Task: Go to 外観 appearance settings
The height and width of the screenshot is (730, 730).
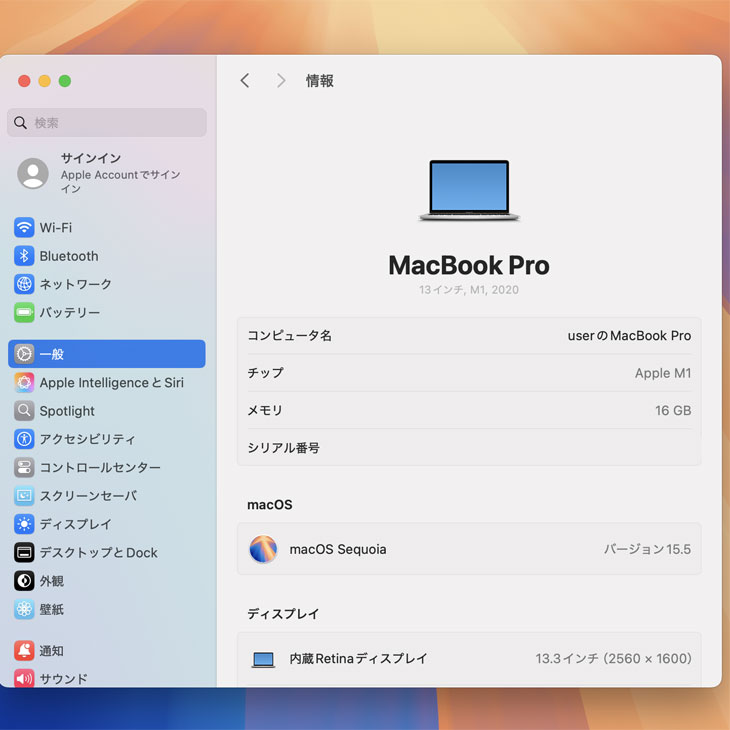Action: [x=51, y=581]
